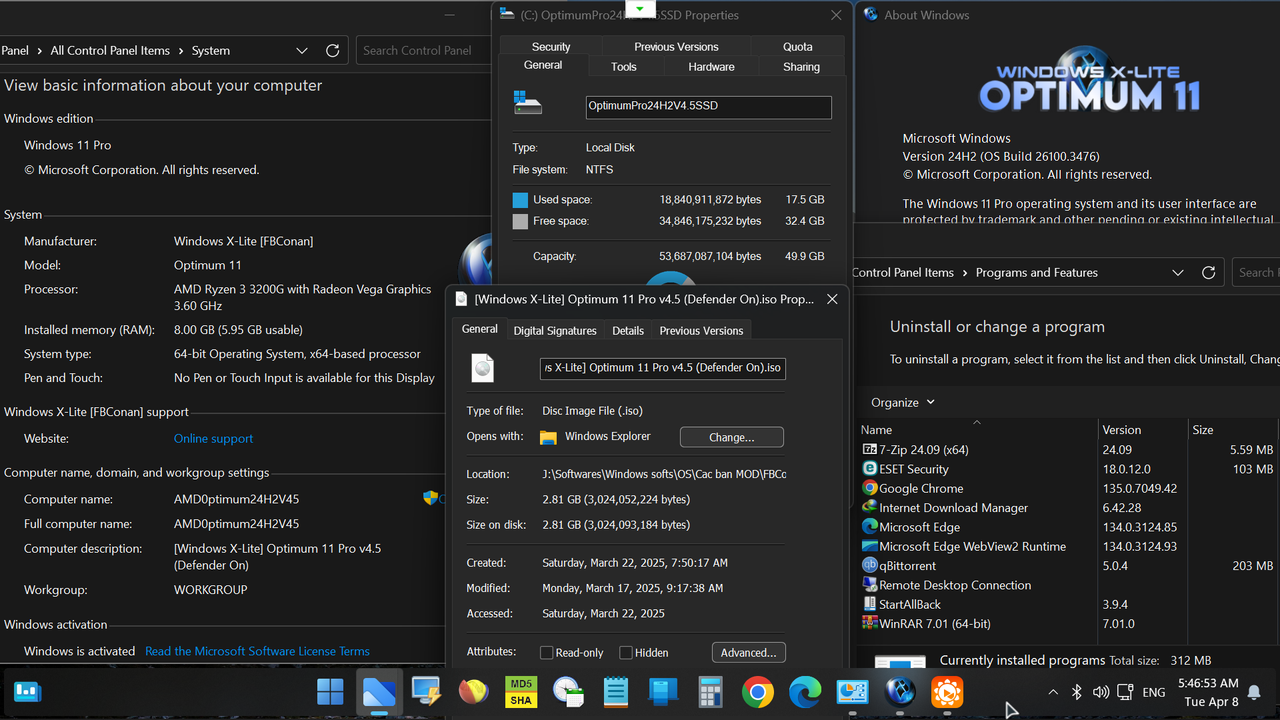Enable the Read-only attribute checkbox
Viewport: 1280px width, 720px height.
click(546, 652)
